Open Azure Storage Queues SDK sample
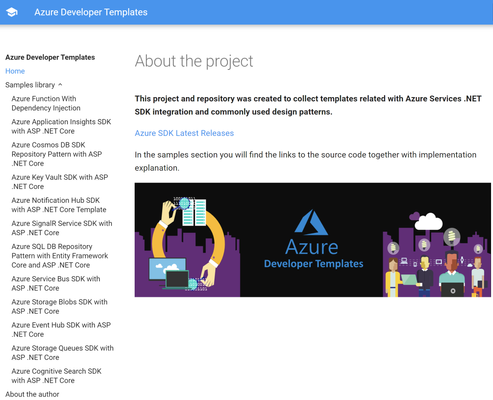Screen dimensions: 493x400 click(x=62, y=353)
